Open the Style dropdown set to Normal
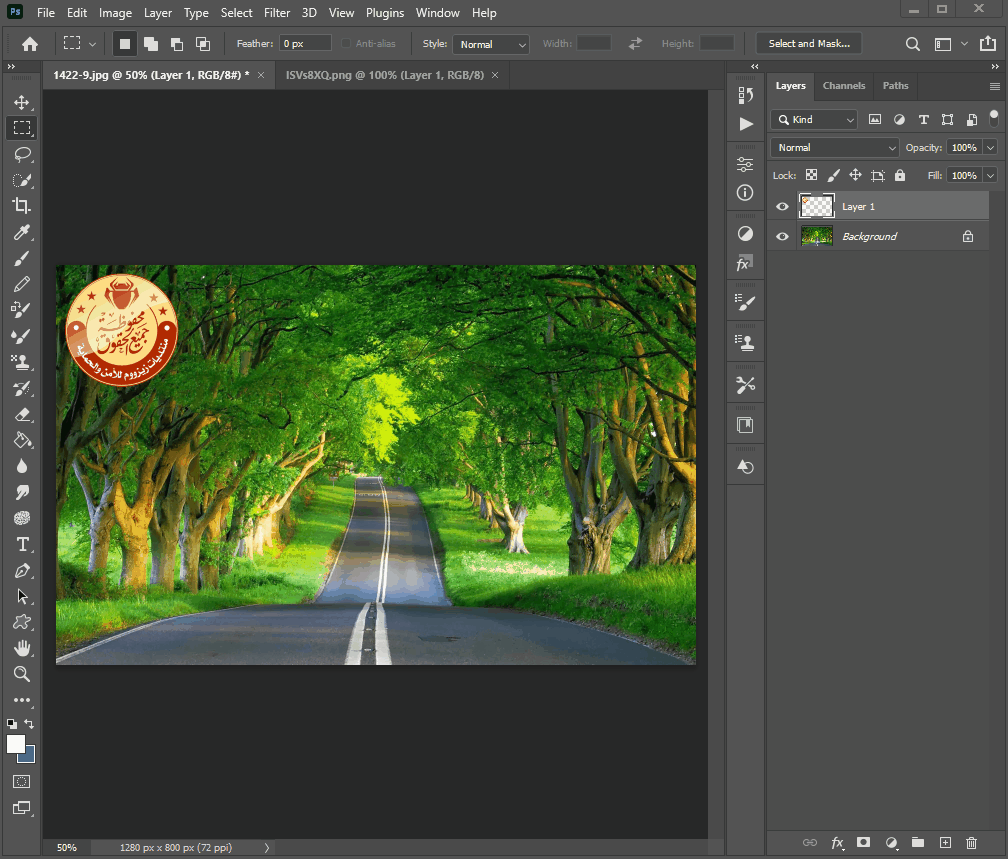 (x=491, y=44)
